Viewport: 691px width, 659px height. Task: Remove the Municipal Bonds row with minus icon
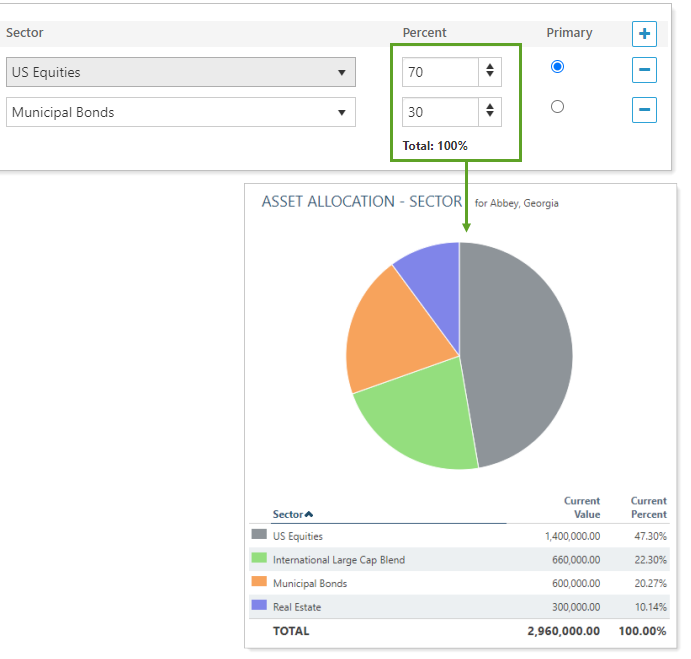point(644,110)
